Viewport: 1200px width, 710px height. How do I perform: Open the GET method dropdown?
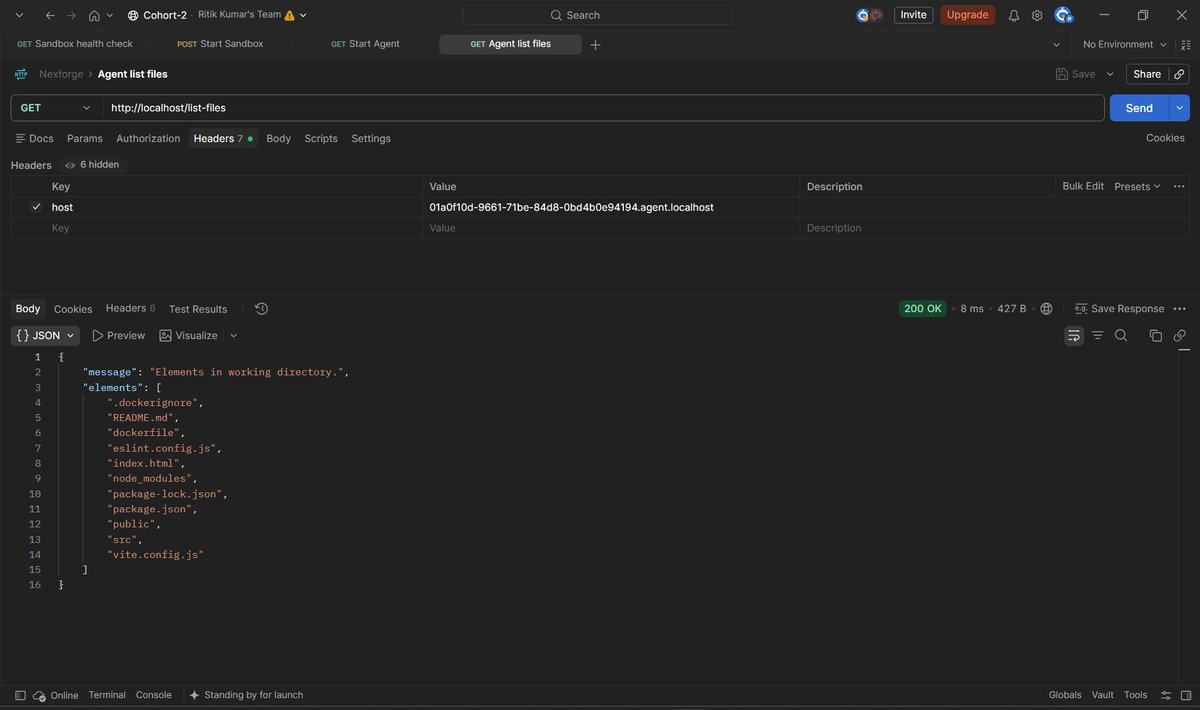point(56,108)
